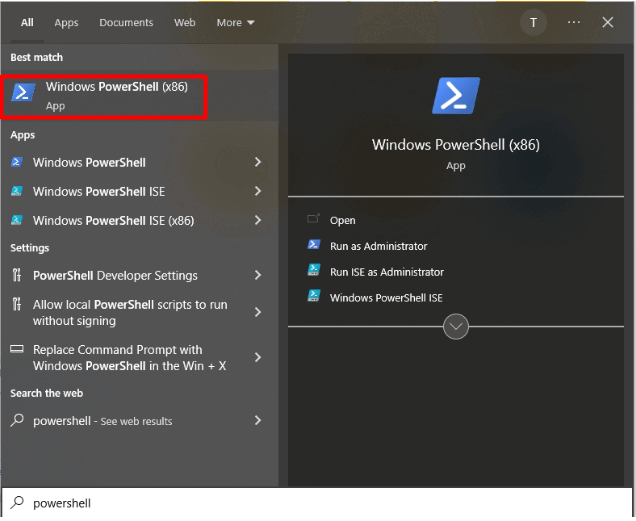Select the All filter tab
Viewport: 636px width, 521px height.
[27, 23]
